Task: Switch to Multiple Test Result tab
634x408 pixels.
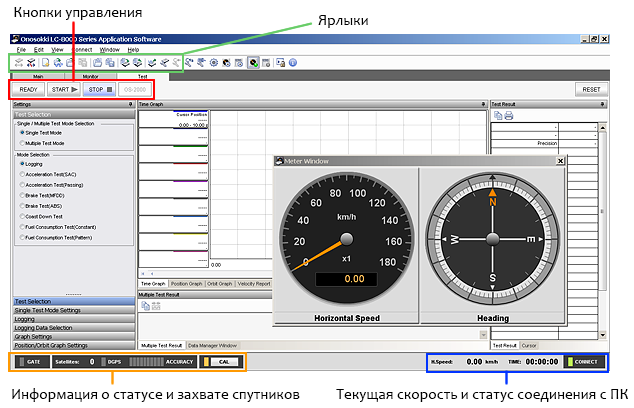Action: pos(161,345)
